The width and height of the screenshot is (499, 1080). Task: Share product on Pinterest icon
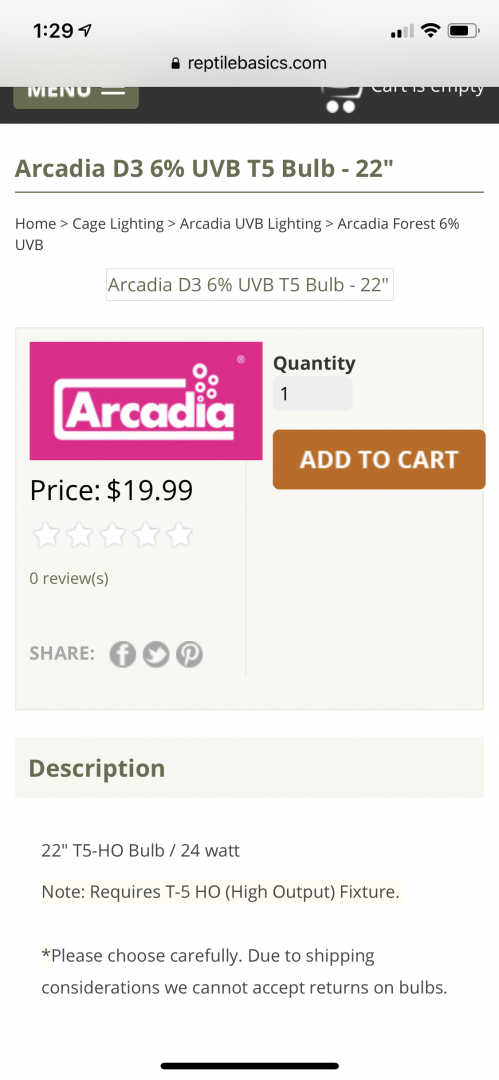[x=189, y=654]
